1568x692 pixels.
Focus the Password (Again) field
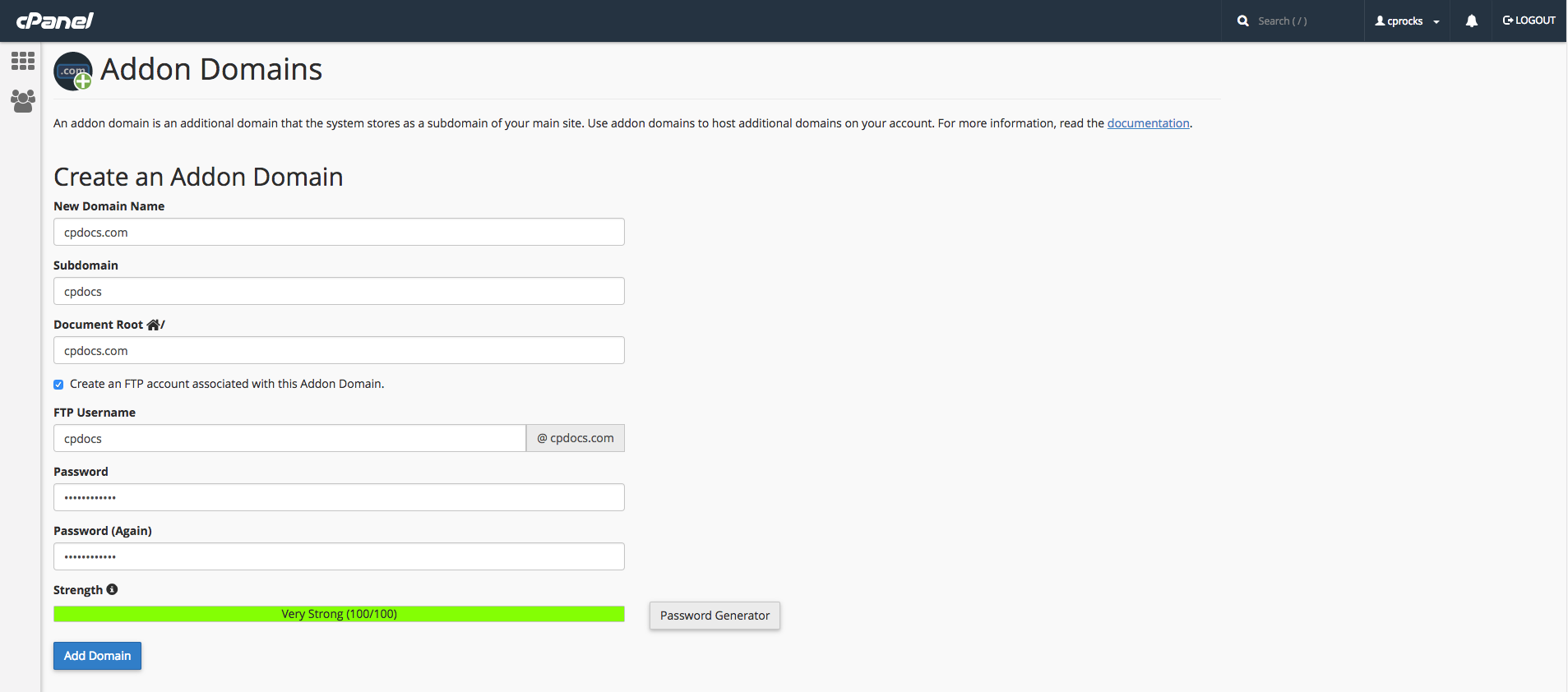(339, 556)
